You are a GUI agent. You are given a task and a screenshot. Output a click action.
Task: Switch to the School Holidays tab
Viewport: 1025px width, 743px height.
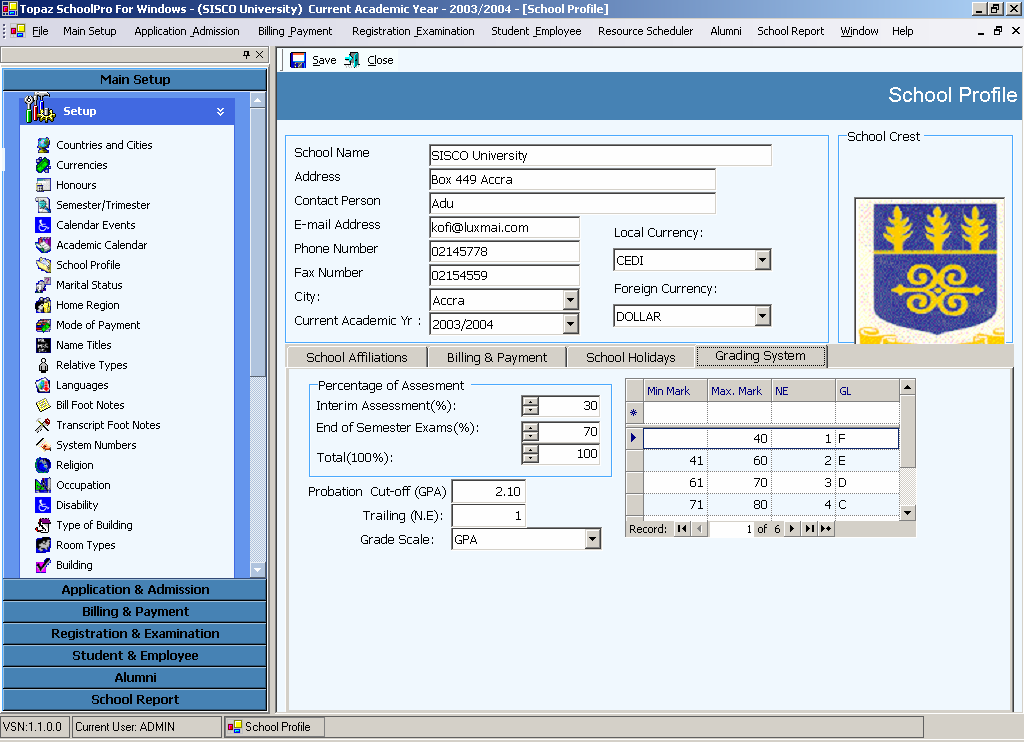pyautogui.click(x=630, y=357)
